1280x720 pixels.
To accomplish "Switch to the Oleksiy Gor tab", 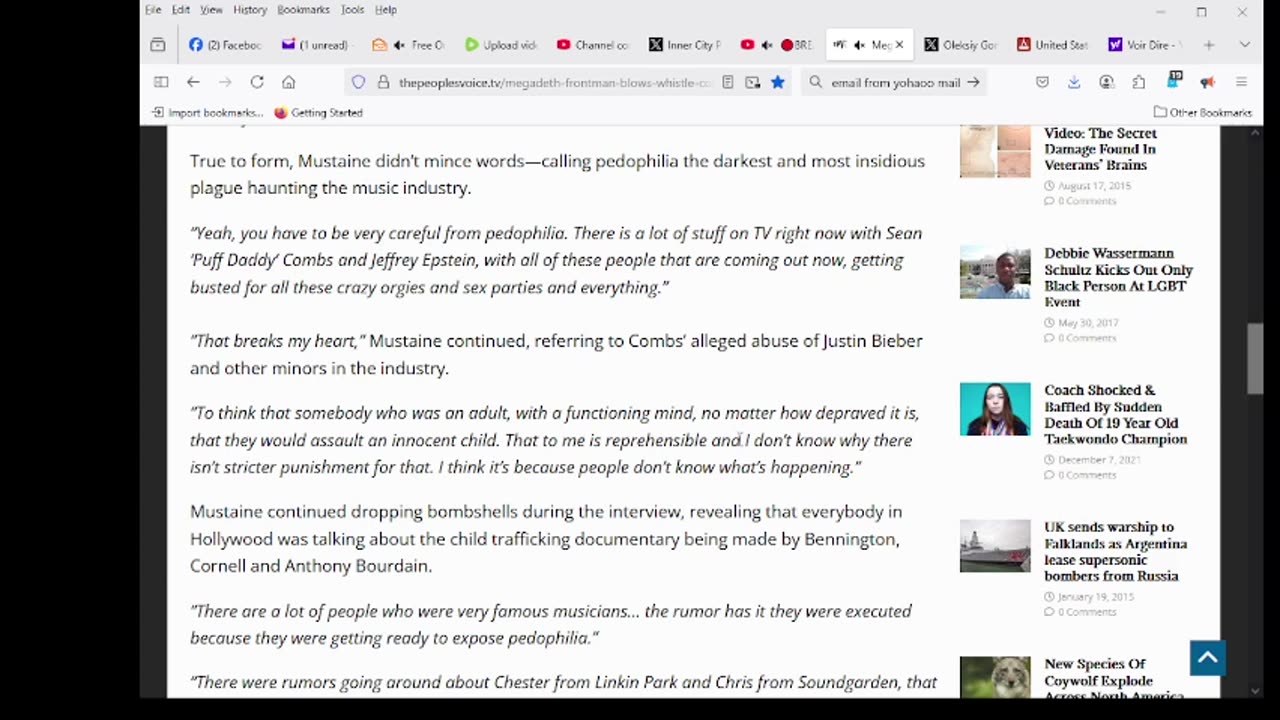I will (961, 45).
